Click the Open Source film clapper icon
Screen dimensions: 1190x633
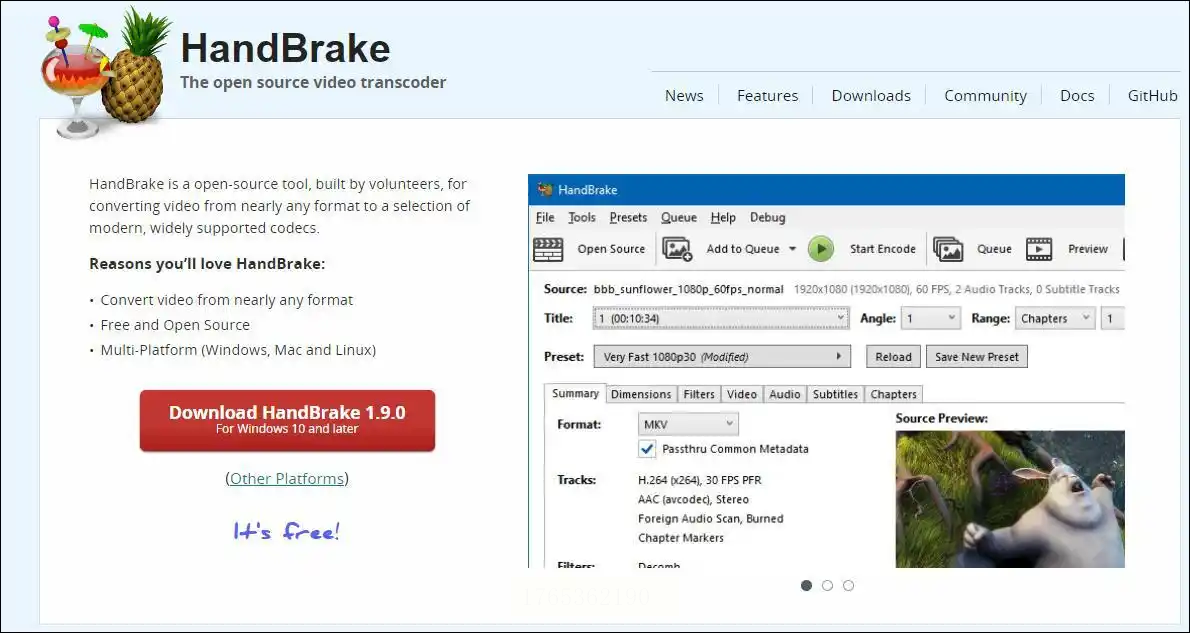548,249
